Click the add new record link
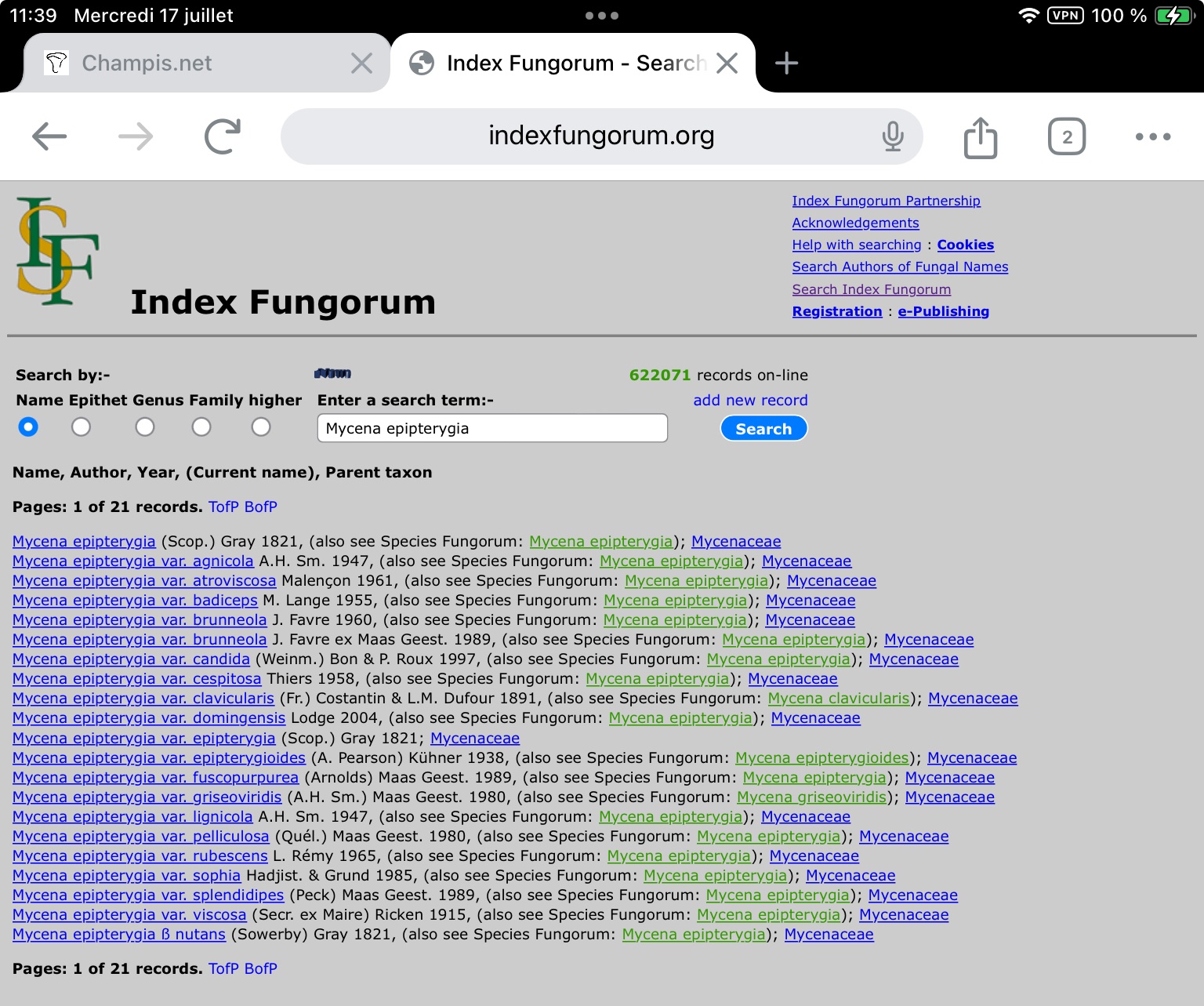Viewport: 1204px width, 1006px height. (x=749, y=400)
